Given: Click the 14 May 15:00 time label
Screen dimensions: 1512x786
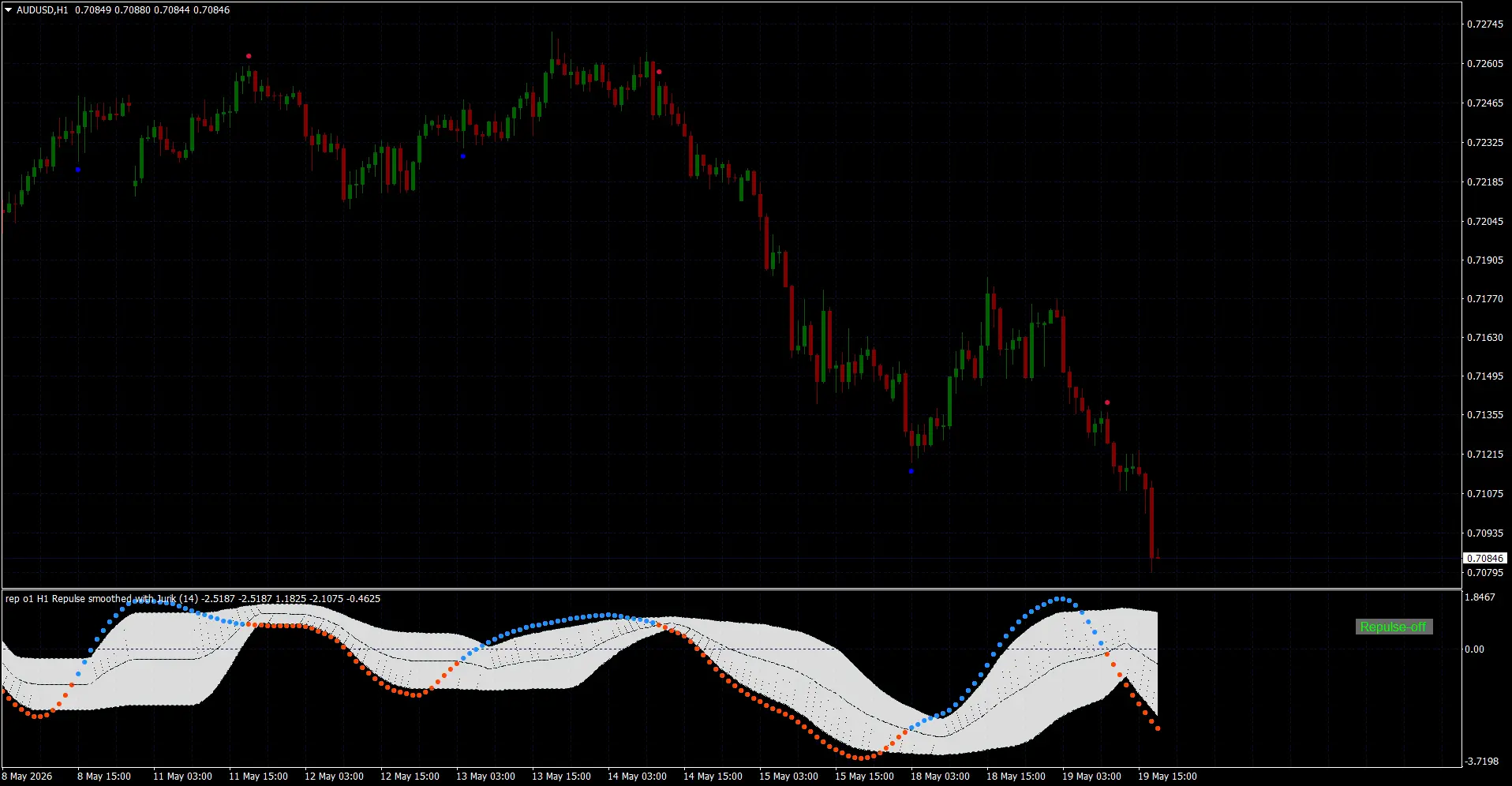Looking at the screenshot, I should 713,777.
